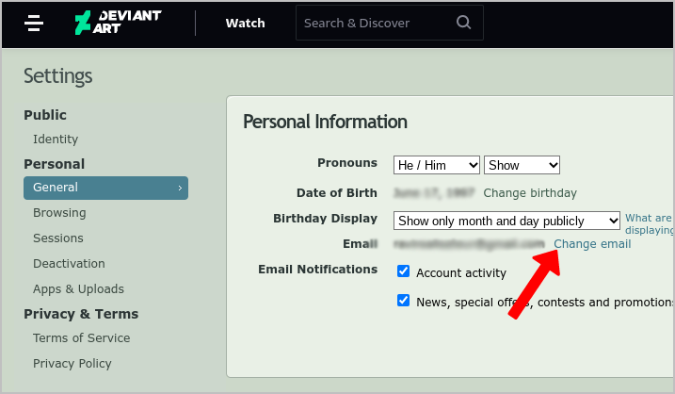Image resolution: width=675 pixels, height=394 pixels.
Task: Toggle News and special offers notifications
Action: tap(403, 300)
